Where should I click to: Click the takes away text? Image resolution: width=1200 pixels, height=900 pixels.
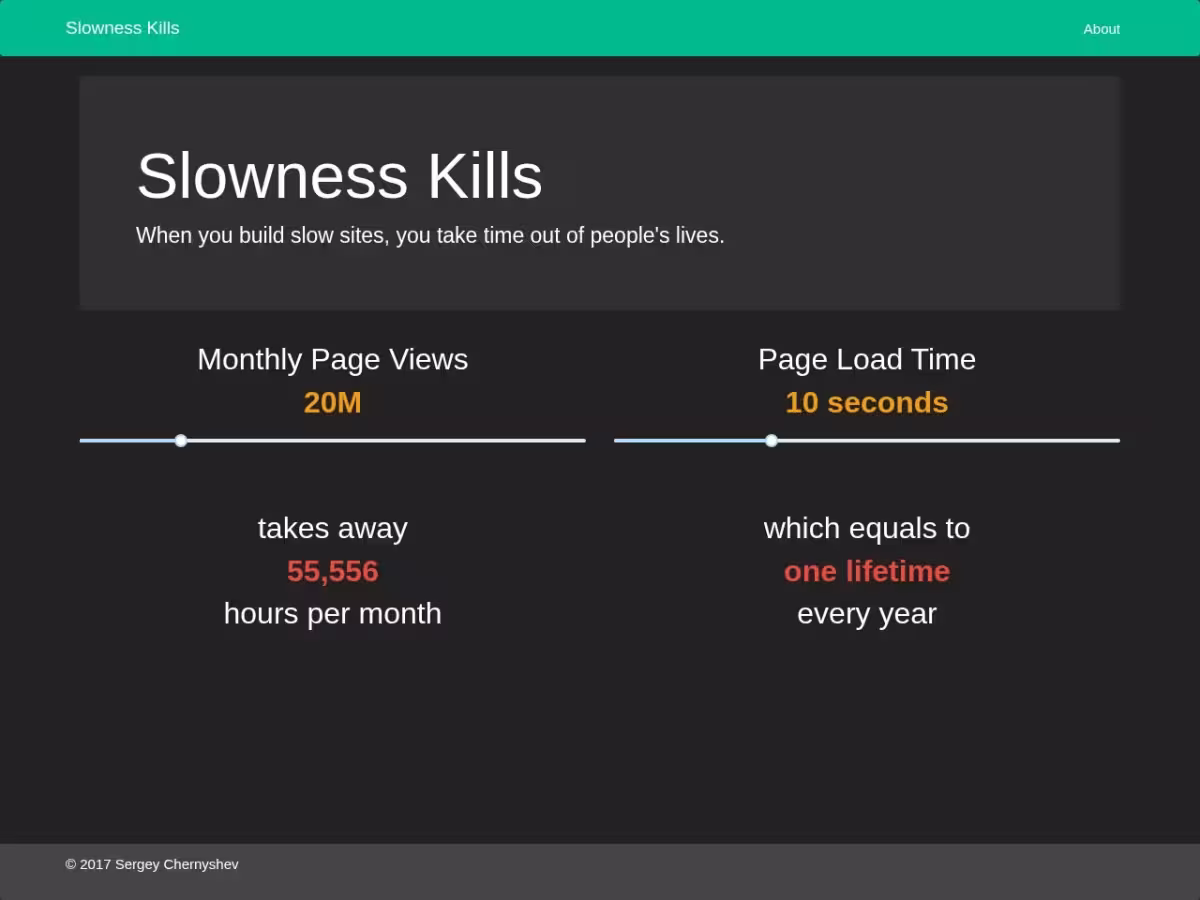(x=332, y=528)
